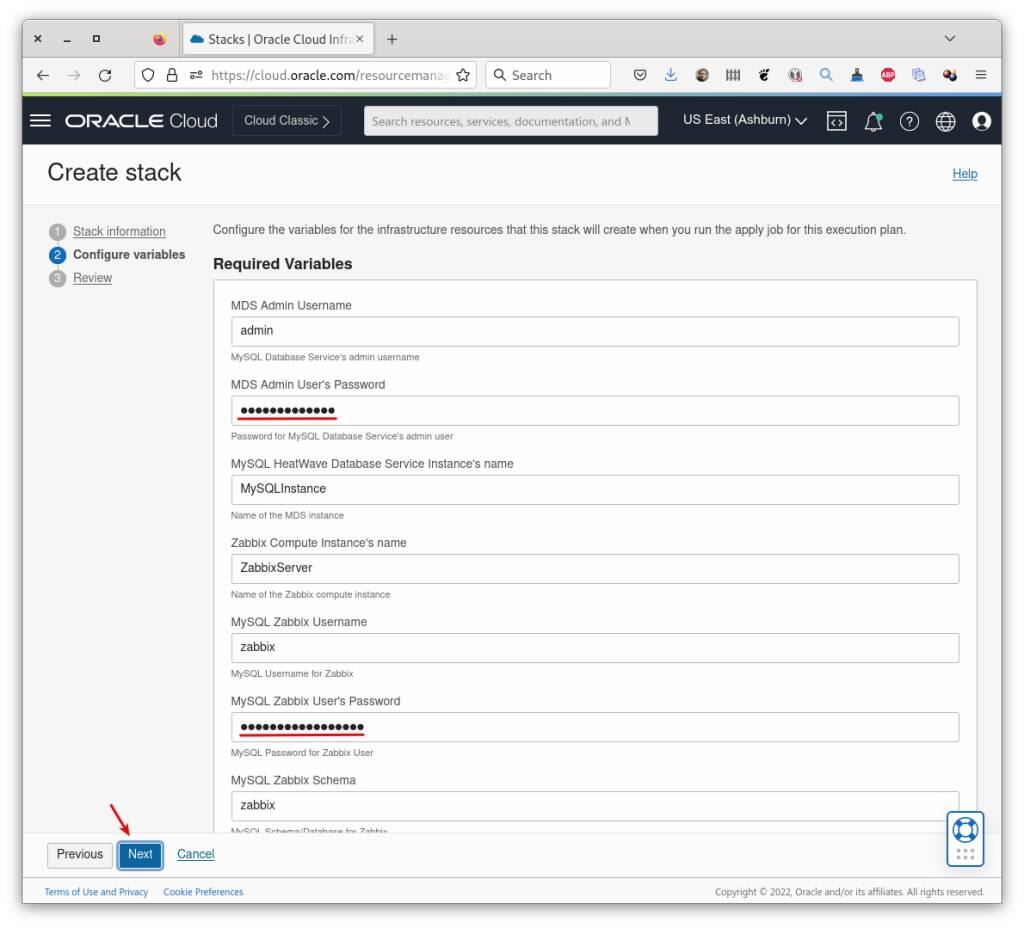Open the Help link

pyautogui.click(x=965, y=174)
